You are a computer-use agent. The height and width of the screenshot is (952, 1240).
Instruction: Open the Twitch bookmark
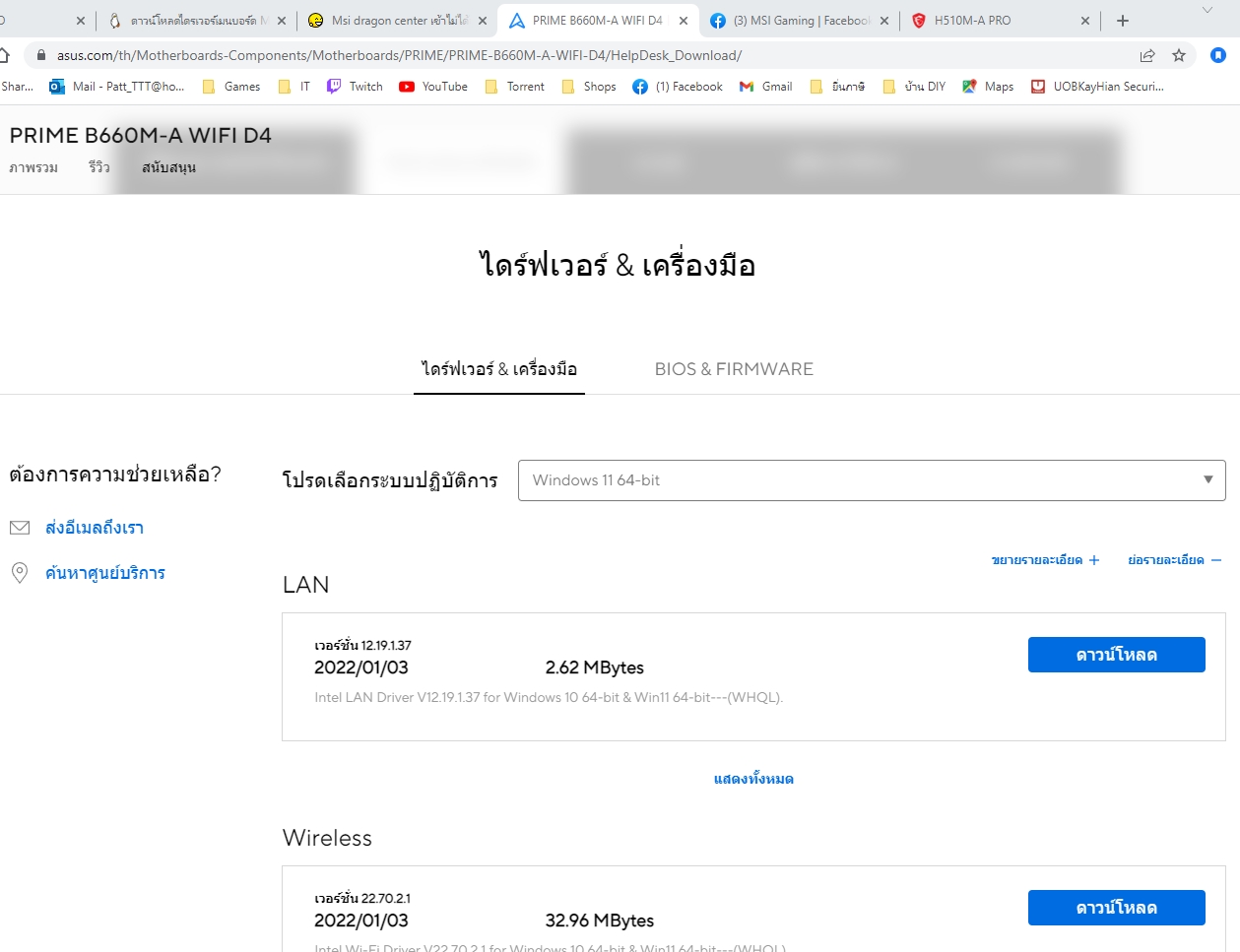pos(355,87)
